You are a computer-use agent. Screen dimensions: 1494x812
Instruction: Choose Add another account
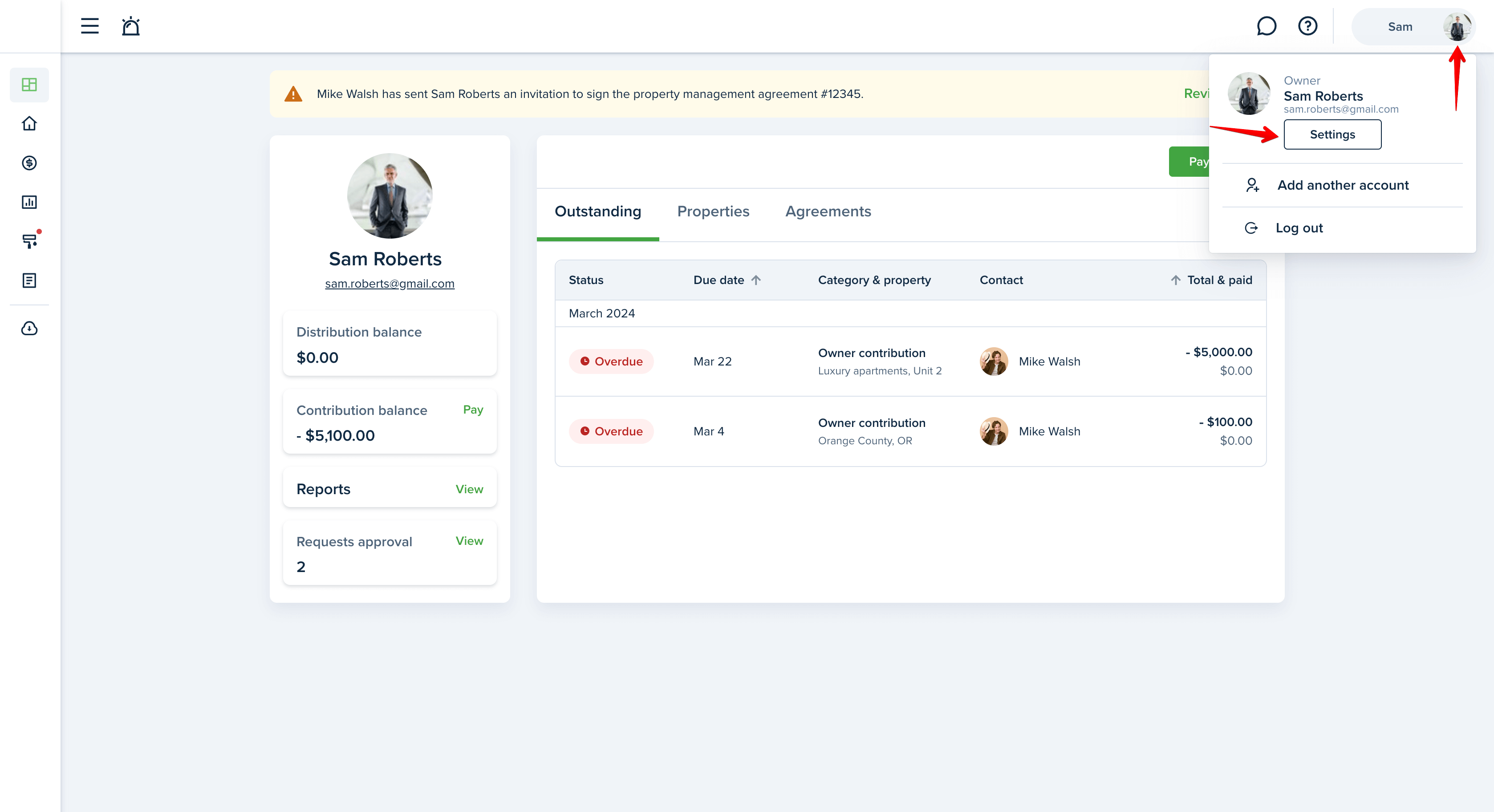[1342, 185]
